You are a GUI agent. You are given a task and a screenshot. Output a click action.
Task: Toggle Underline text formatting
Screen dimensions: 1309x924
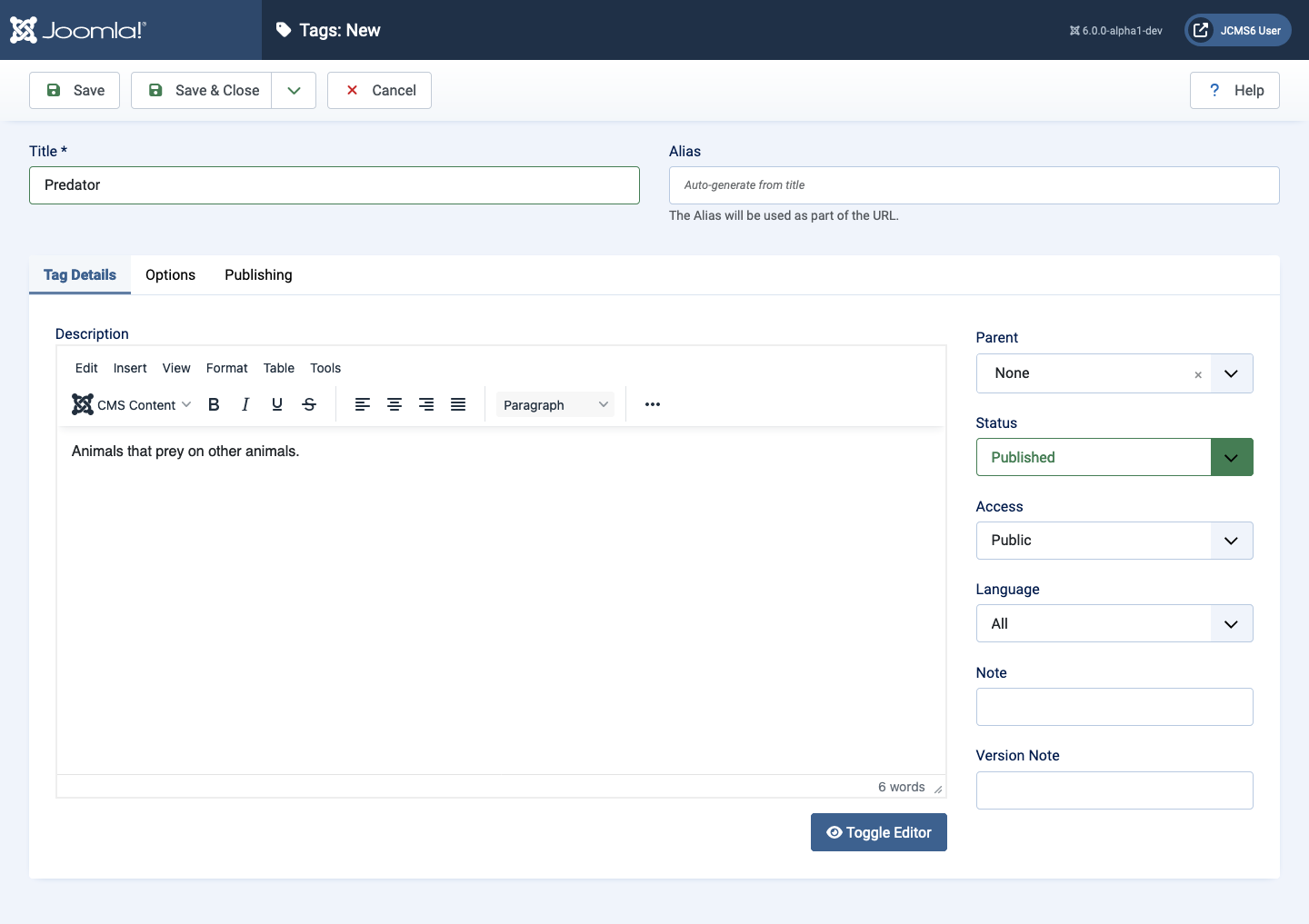pyautogui.click(x=277, y=405)
